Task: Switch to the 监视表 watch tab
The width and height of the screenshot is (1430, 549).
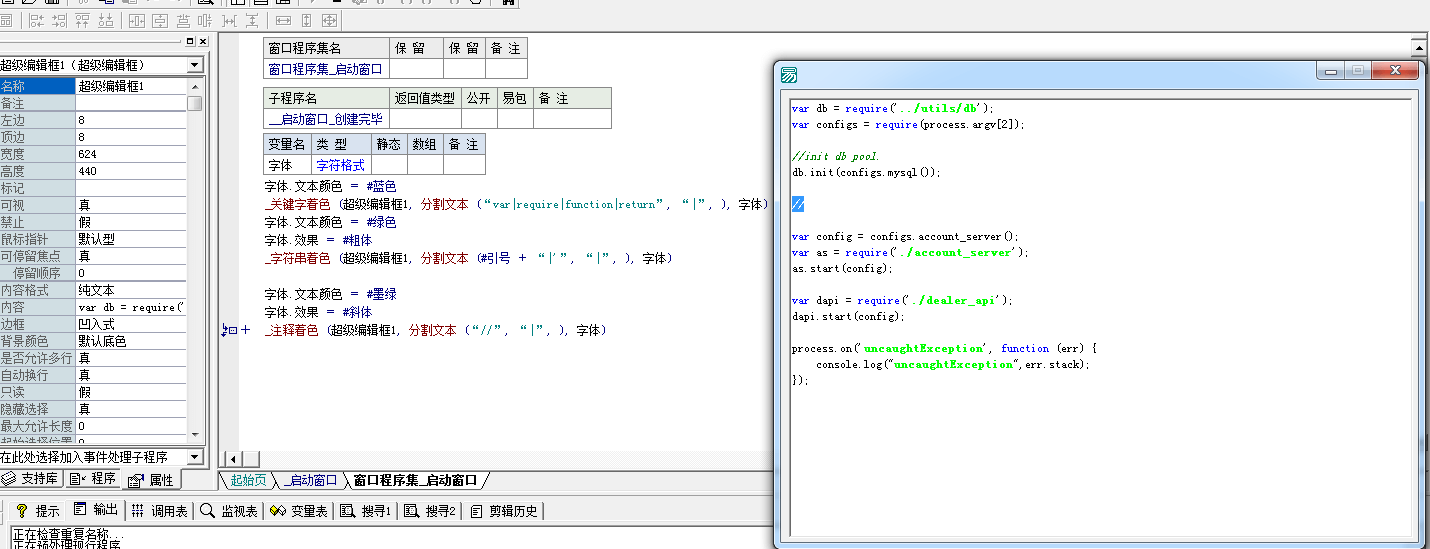Action: coord(229,511)
